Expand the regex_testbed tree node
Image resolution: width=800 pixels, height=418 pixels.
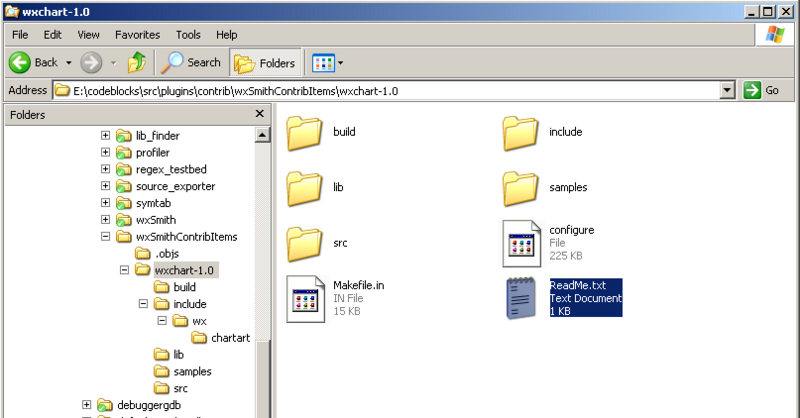pyautogui.click(x=105, y=169)
